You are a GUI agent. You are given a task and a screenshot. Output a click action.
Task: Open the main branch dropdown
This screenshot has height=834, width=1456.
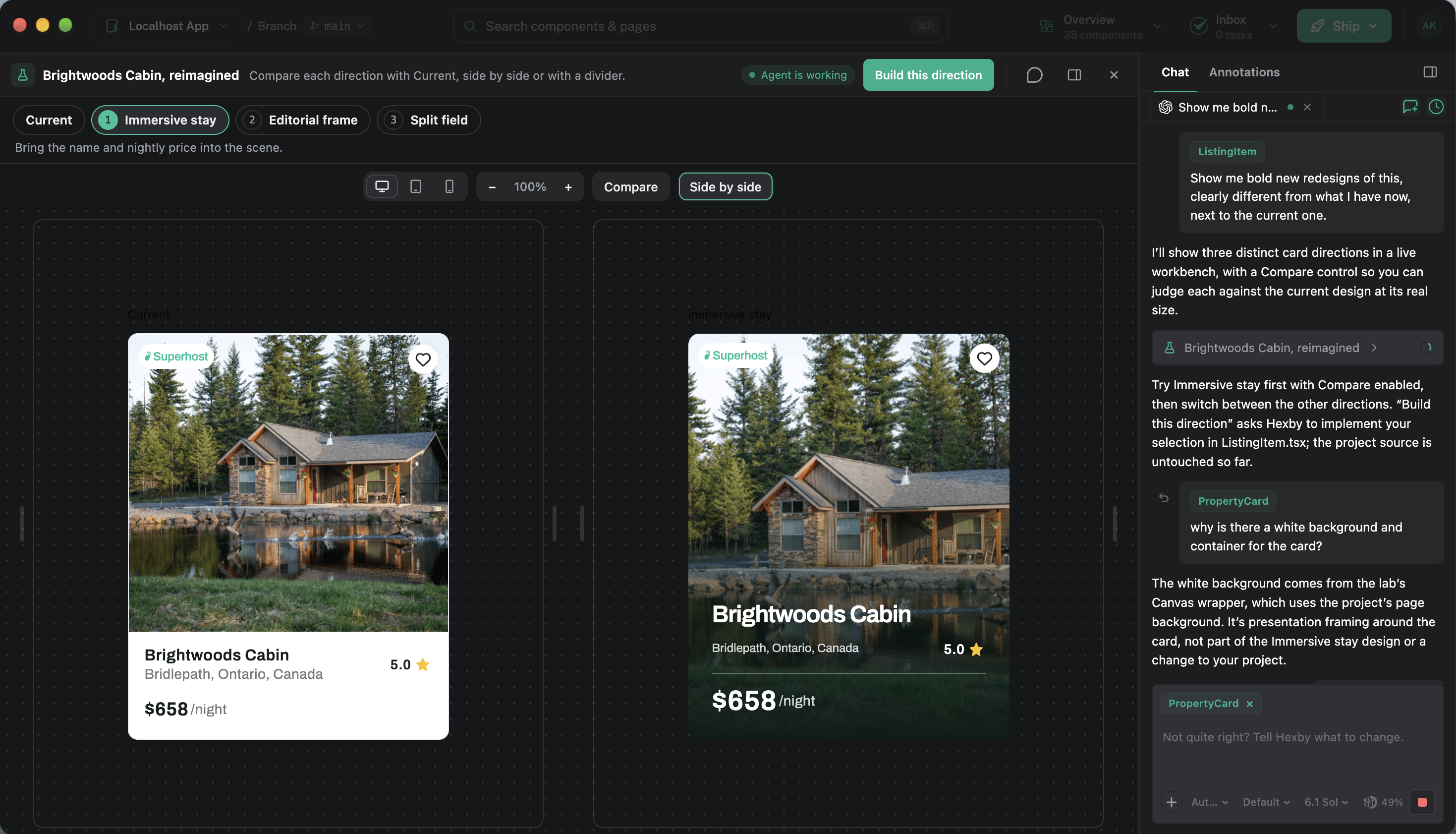[x=337, y=26]
